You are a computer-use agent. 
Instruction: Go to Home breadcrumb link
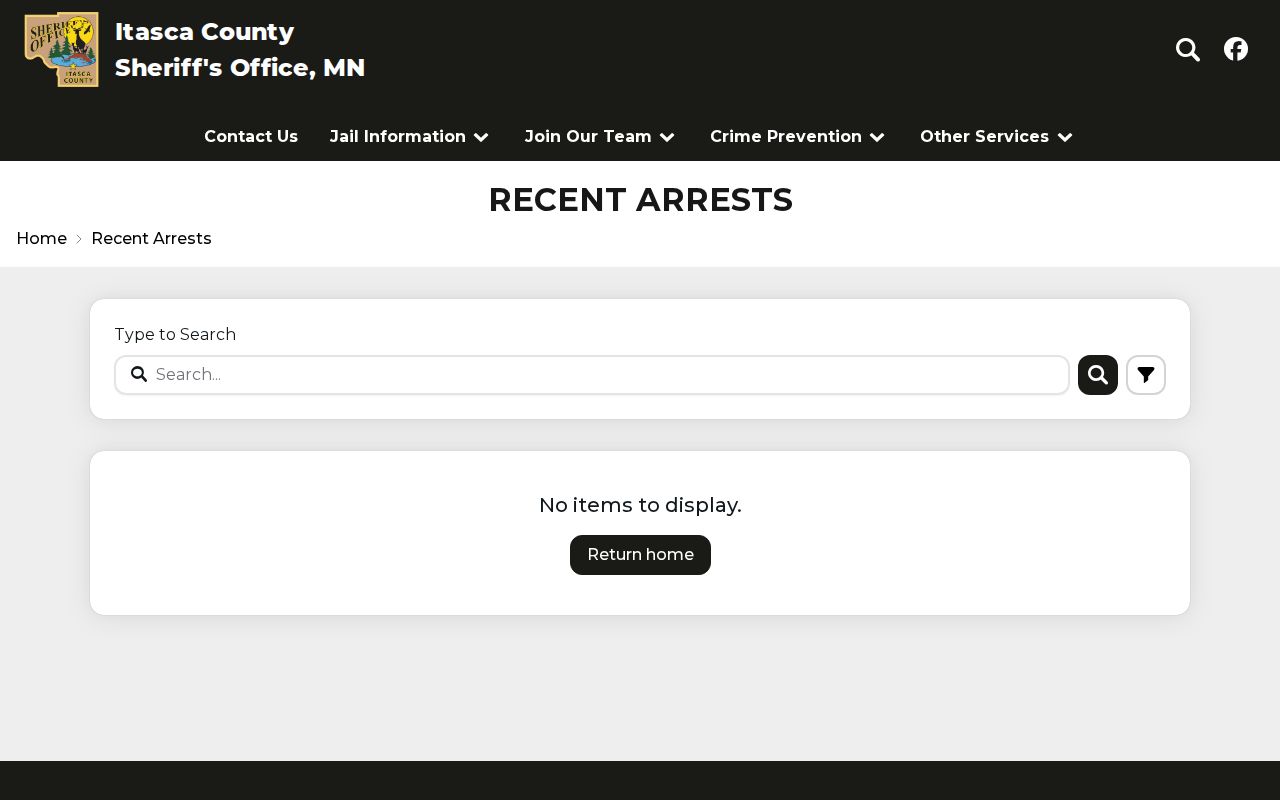click(42, 238)
